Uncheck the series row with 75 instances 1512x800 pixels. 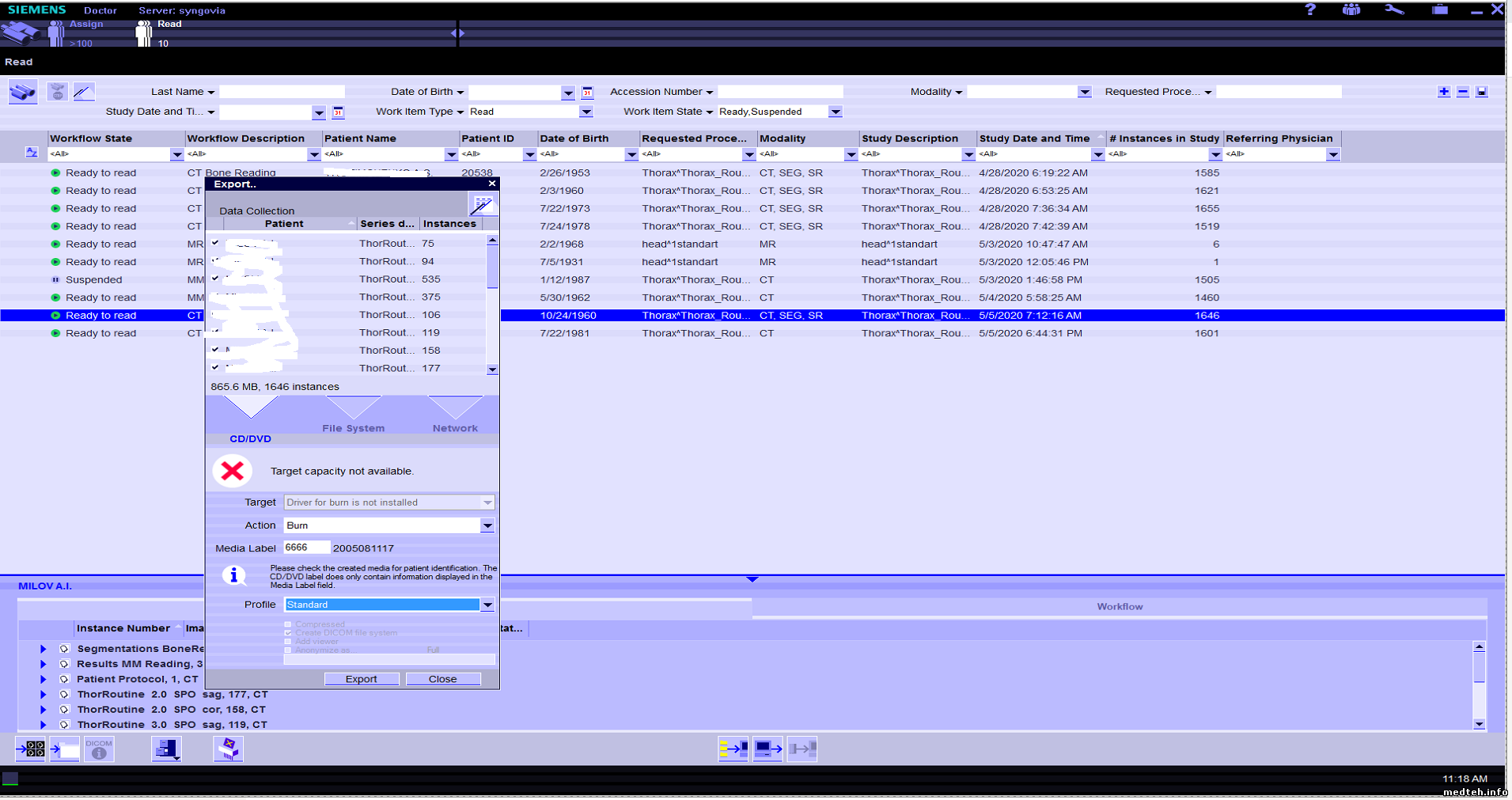click(215, 243)
